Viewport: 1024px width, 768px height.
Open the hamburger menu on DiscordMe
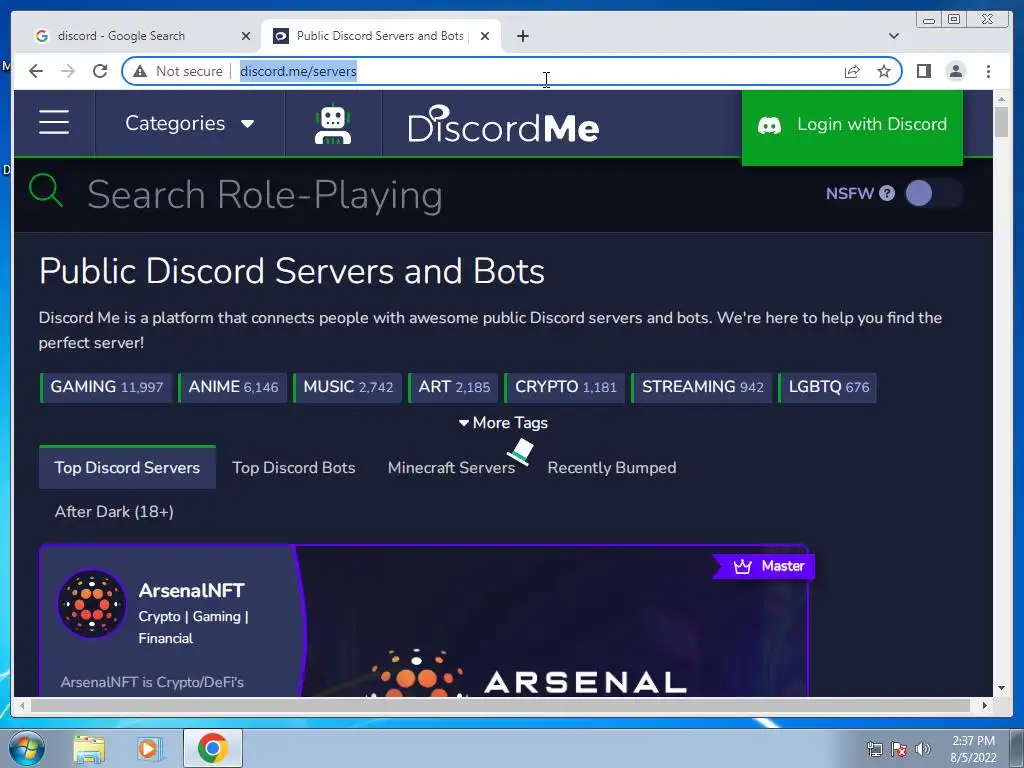point(54,123)
